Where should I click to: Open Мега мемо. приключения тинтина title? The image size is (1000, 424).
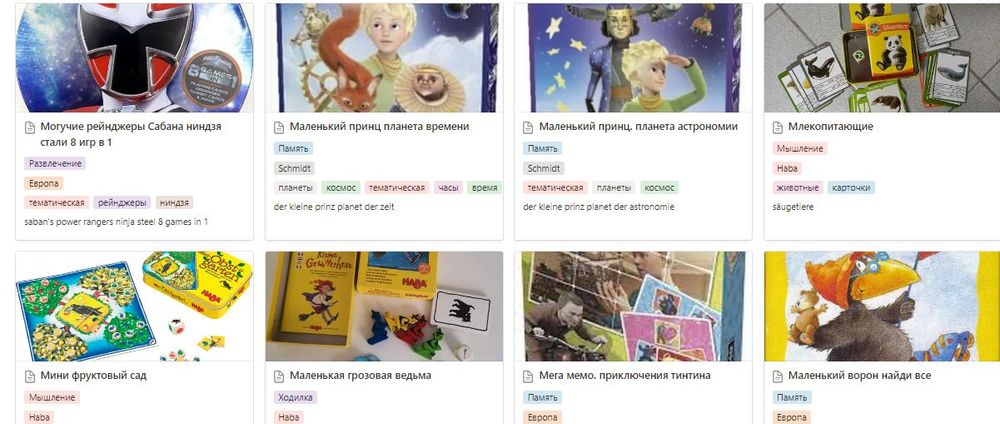pyautogui.click(x=624, y=376)
